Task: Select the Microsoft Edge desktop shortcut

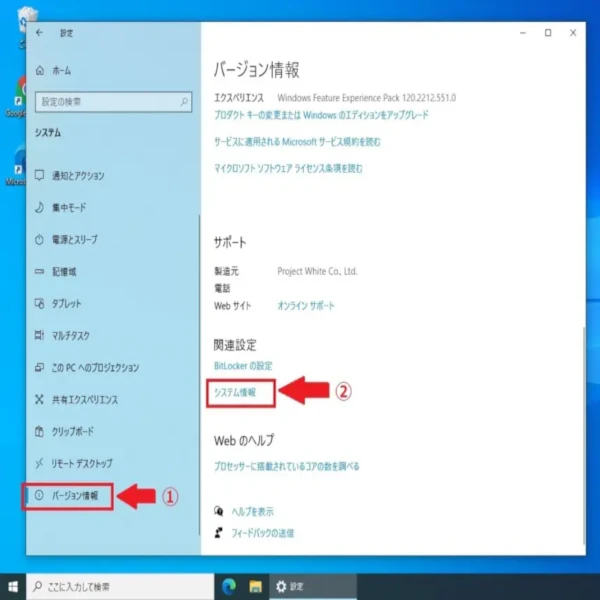Action: click(16, 165)
